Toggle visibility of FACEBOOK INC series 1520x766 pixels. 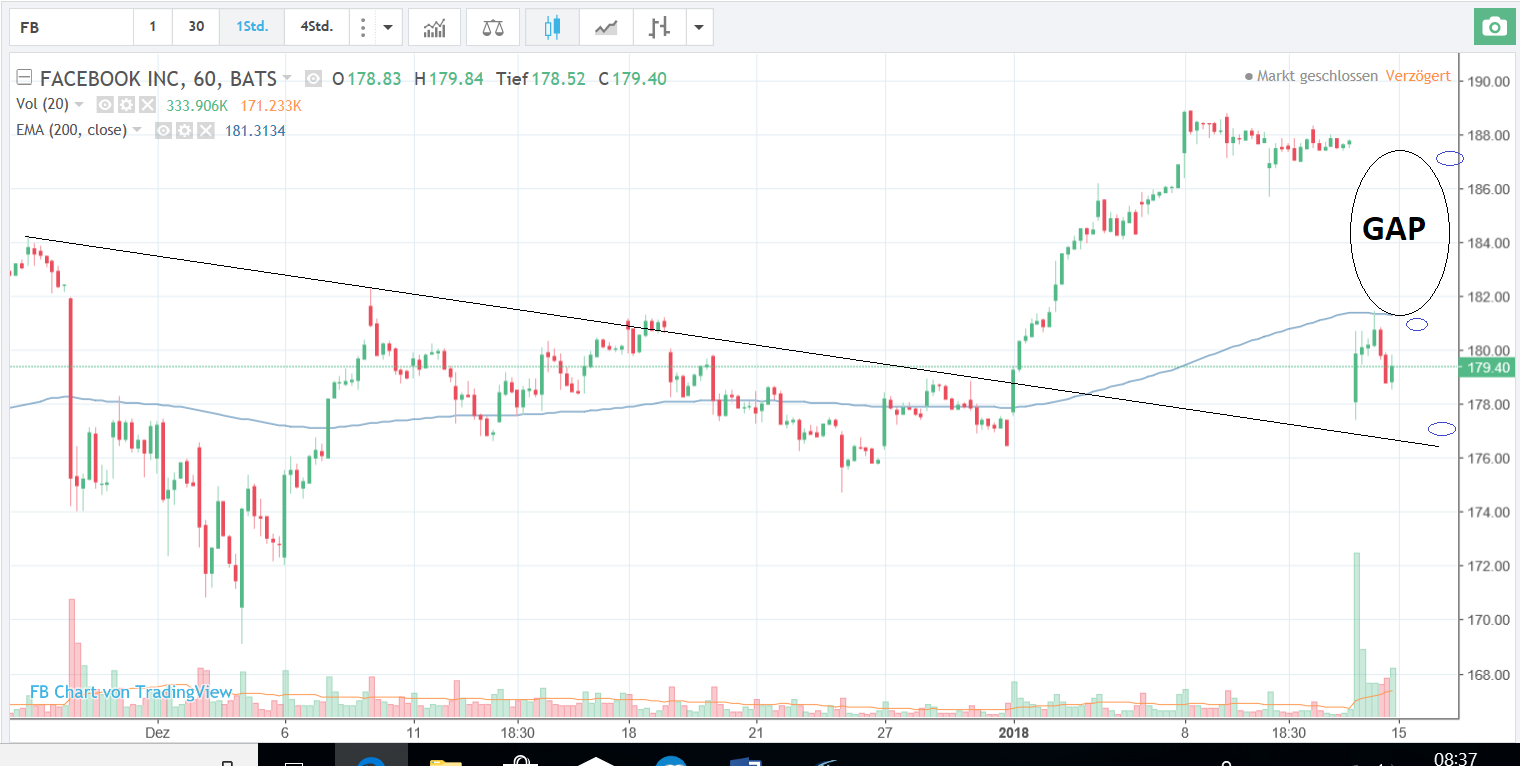point(314,79)
